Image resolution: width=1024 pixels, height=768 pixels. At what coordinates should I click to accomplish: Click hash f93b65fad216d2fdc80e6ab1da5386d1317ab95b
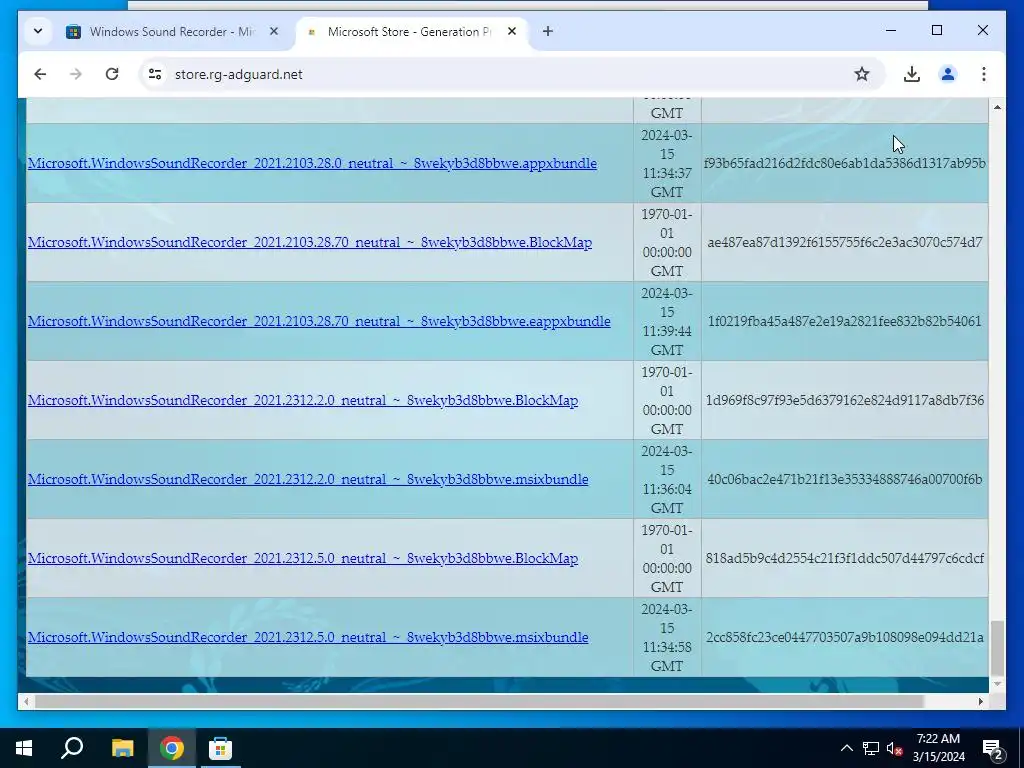point(844,163)
